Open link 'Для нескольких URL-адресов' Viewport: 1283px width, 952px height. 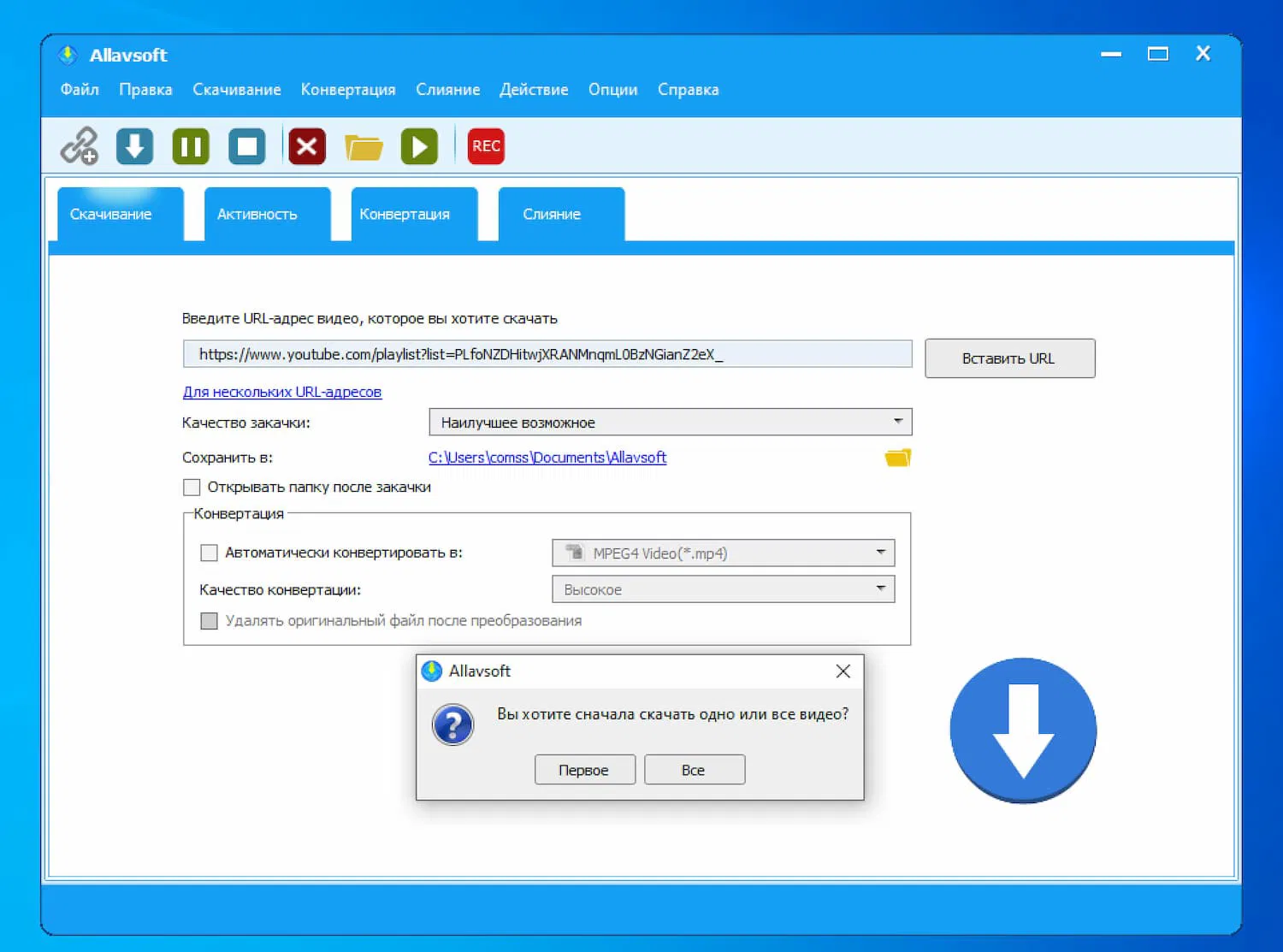point(281,392)
